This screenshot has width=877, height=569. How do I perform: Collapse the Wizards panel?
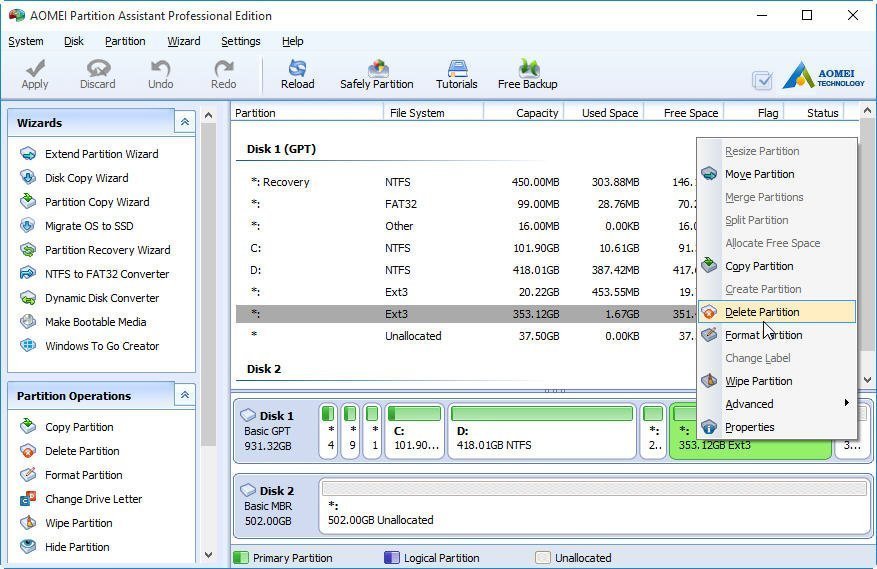[185, 122]
